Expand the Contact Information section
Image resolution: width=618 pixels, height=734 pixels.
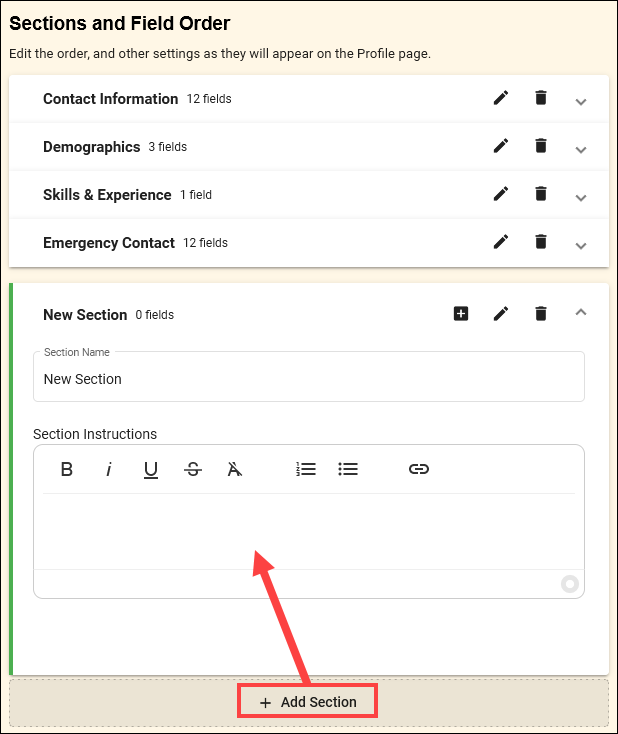581,101
